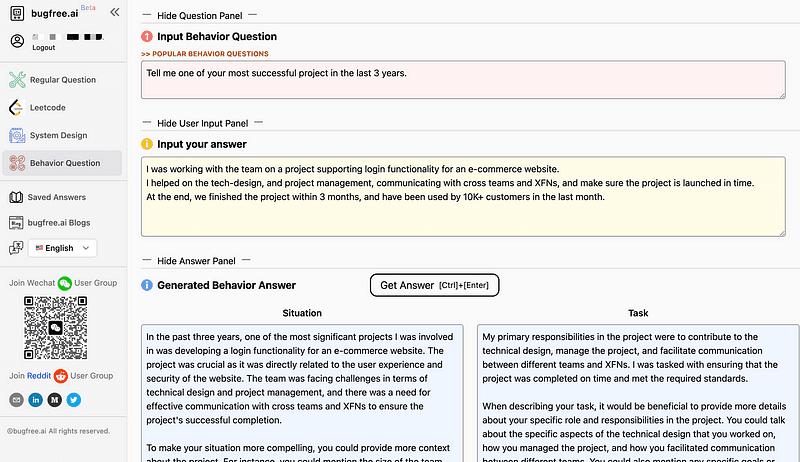Click the green WeChat icon
This screenshot has width=800, height=462.
[x=65, y=283]
